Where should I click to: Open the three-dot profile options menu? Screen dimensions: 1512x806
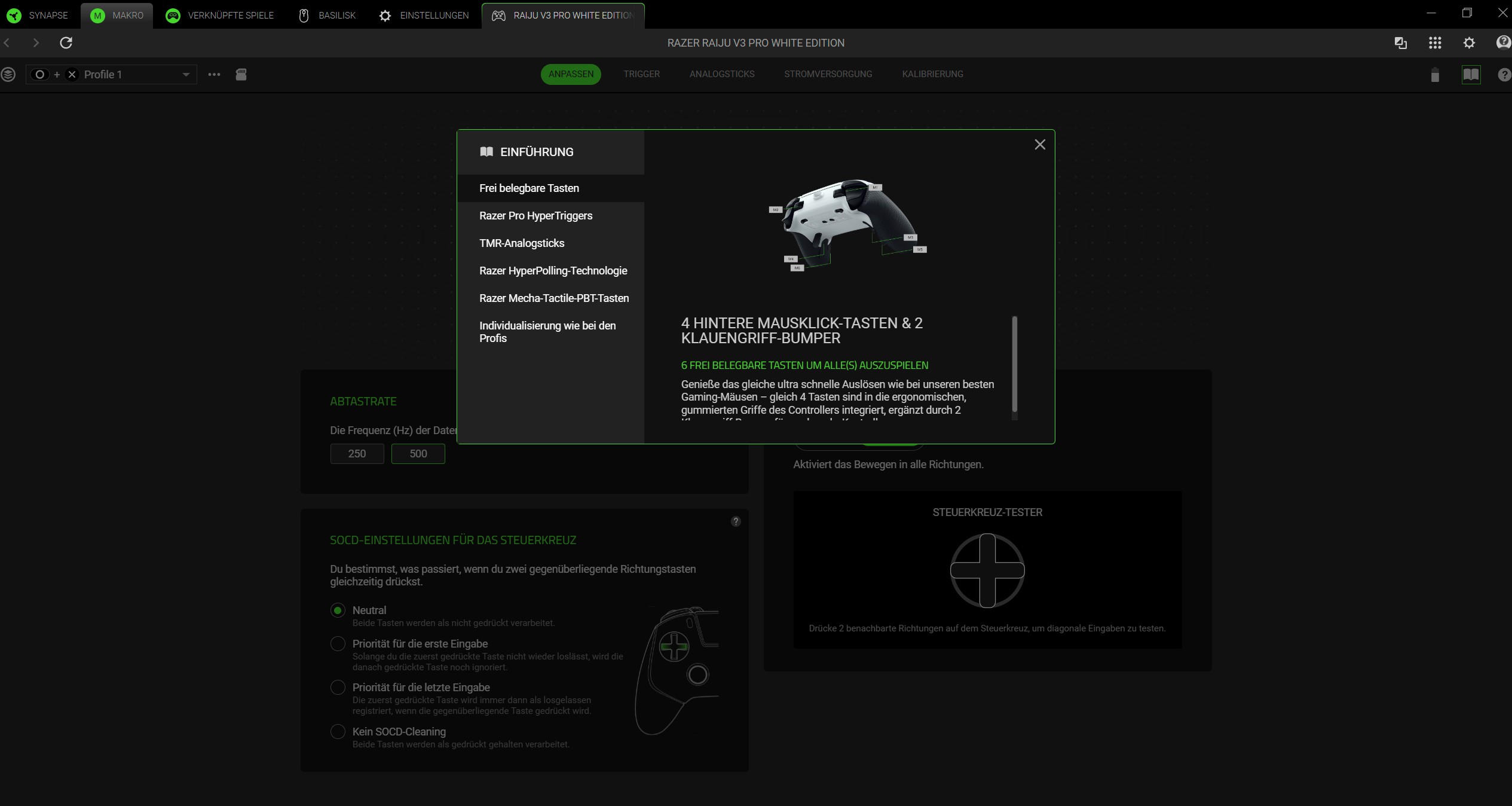[214, 74]
